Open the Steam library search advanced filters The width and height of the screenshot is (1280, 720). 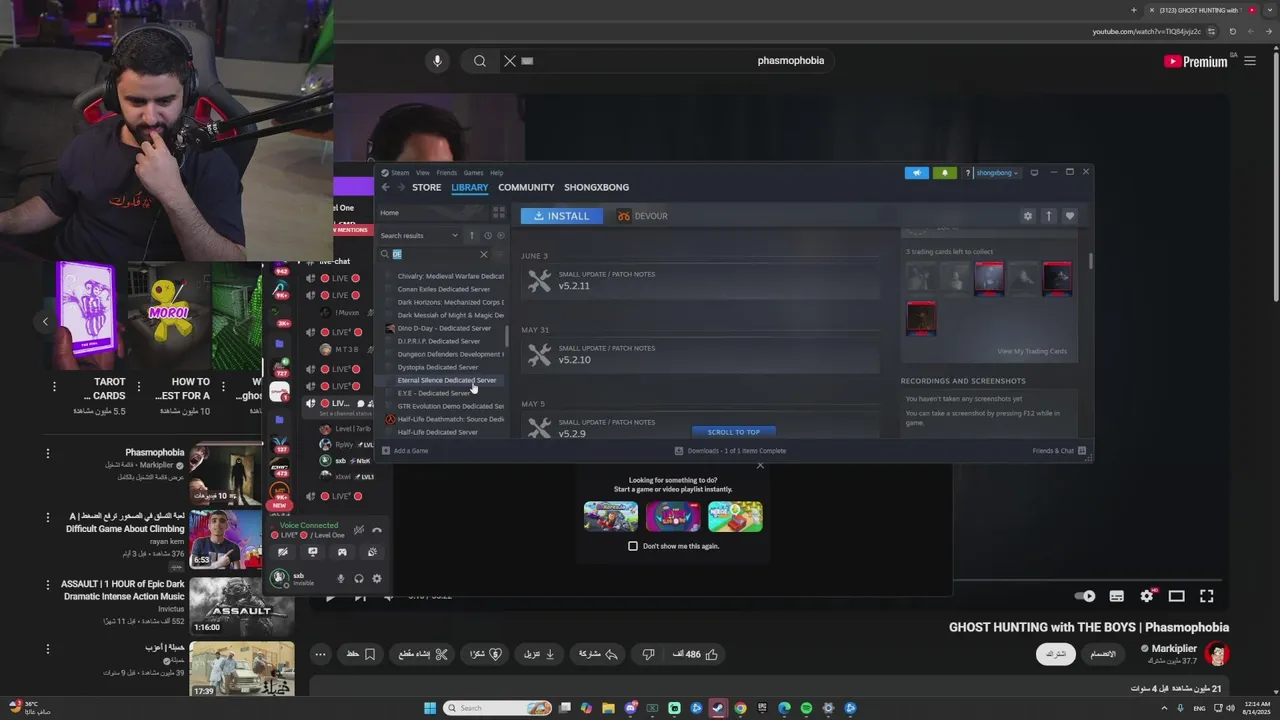(x=499, y=254)
